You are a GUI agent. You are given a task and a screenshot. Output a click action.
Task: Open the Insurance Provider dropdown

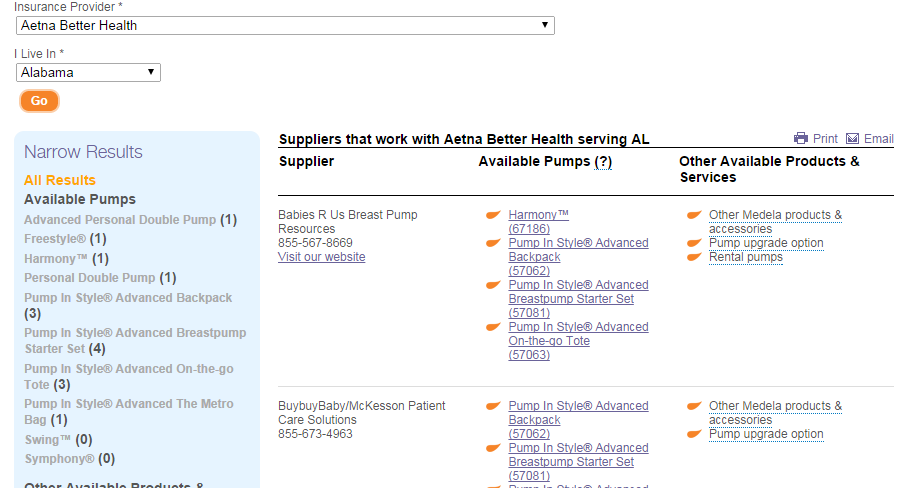285,26
